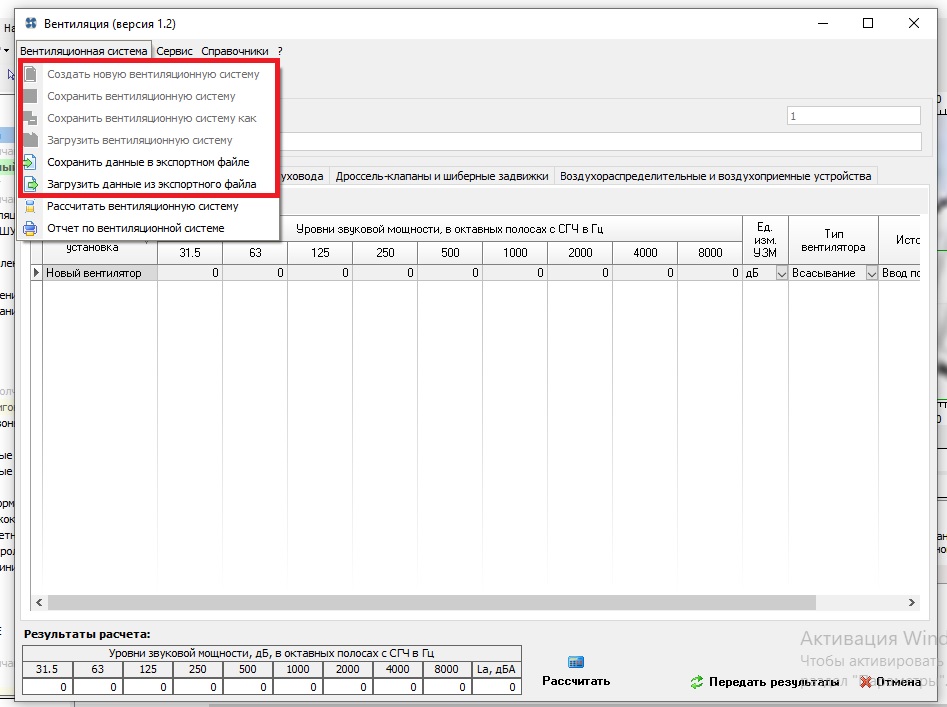Open the 'Сервис' menu
The image size is (947, 707).
175,50
